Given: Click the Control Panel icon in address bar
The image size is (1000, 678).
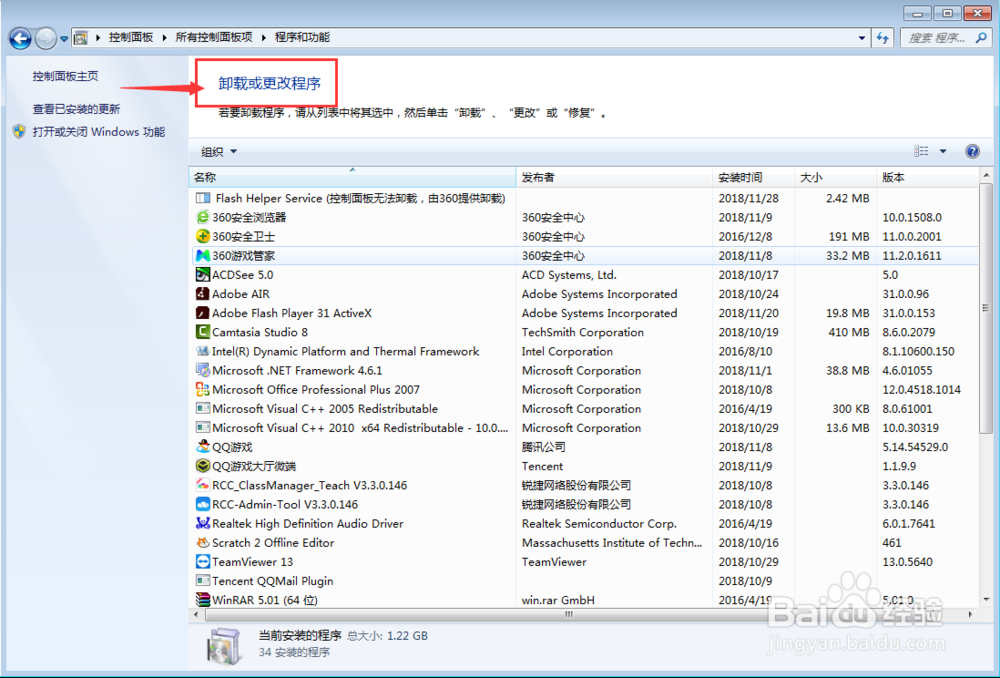Looking at the screenshot, I should [81, 38].
